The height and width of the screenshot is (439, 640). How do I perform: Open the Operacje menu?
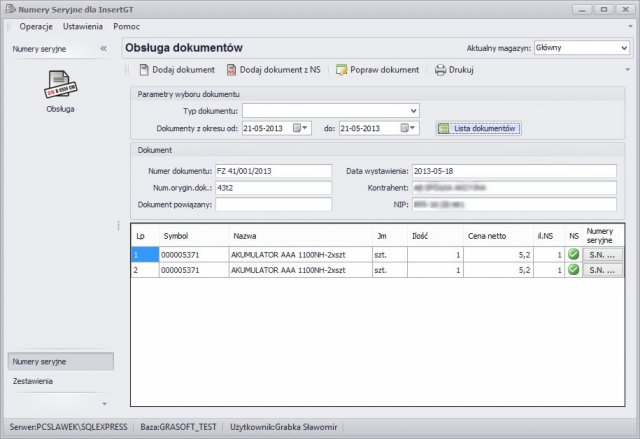point(36,27)
